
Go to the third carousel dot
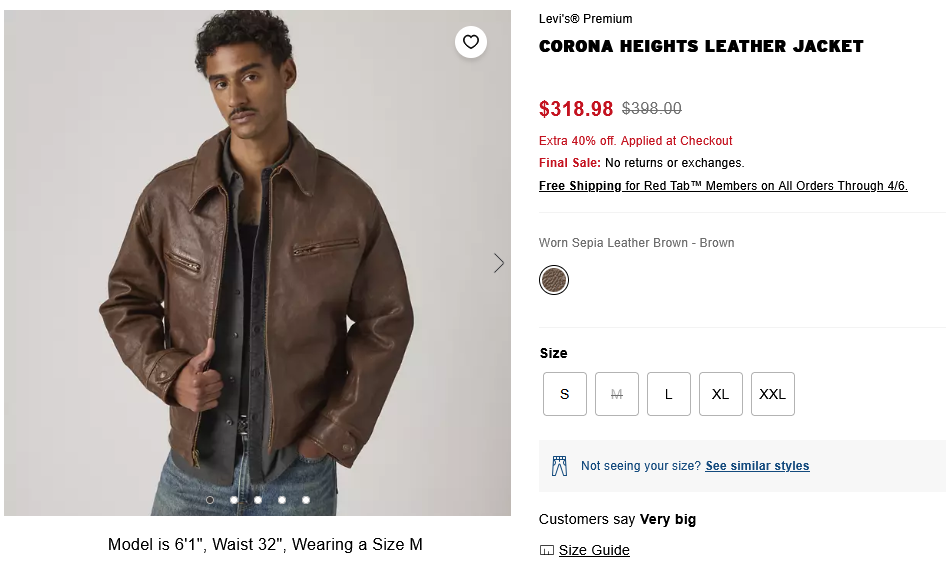(258, 499)
